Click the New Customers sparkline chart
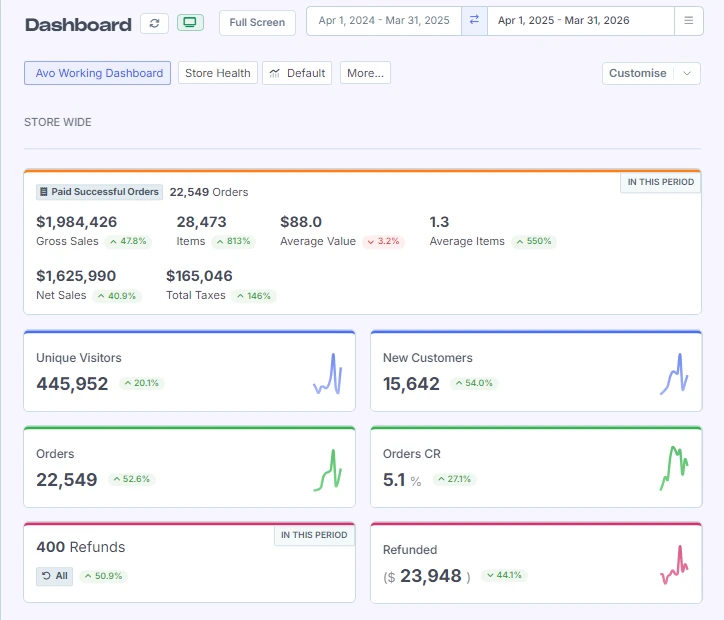 [x=674, y=373]
